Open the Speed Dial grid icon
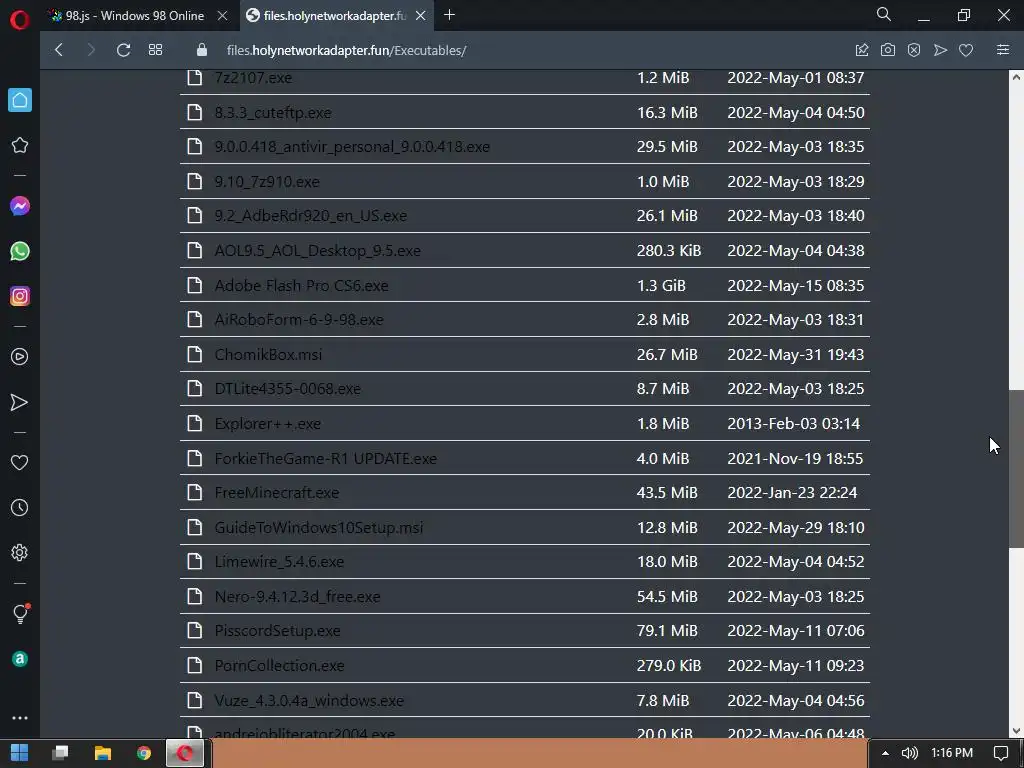The image size is (1024, 768). coord(155,50)
